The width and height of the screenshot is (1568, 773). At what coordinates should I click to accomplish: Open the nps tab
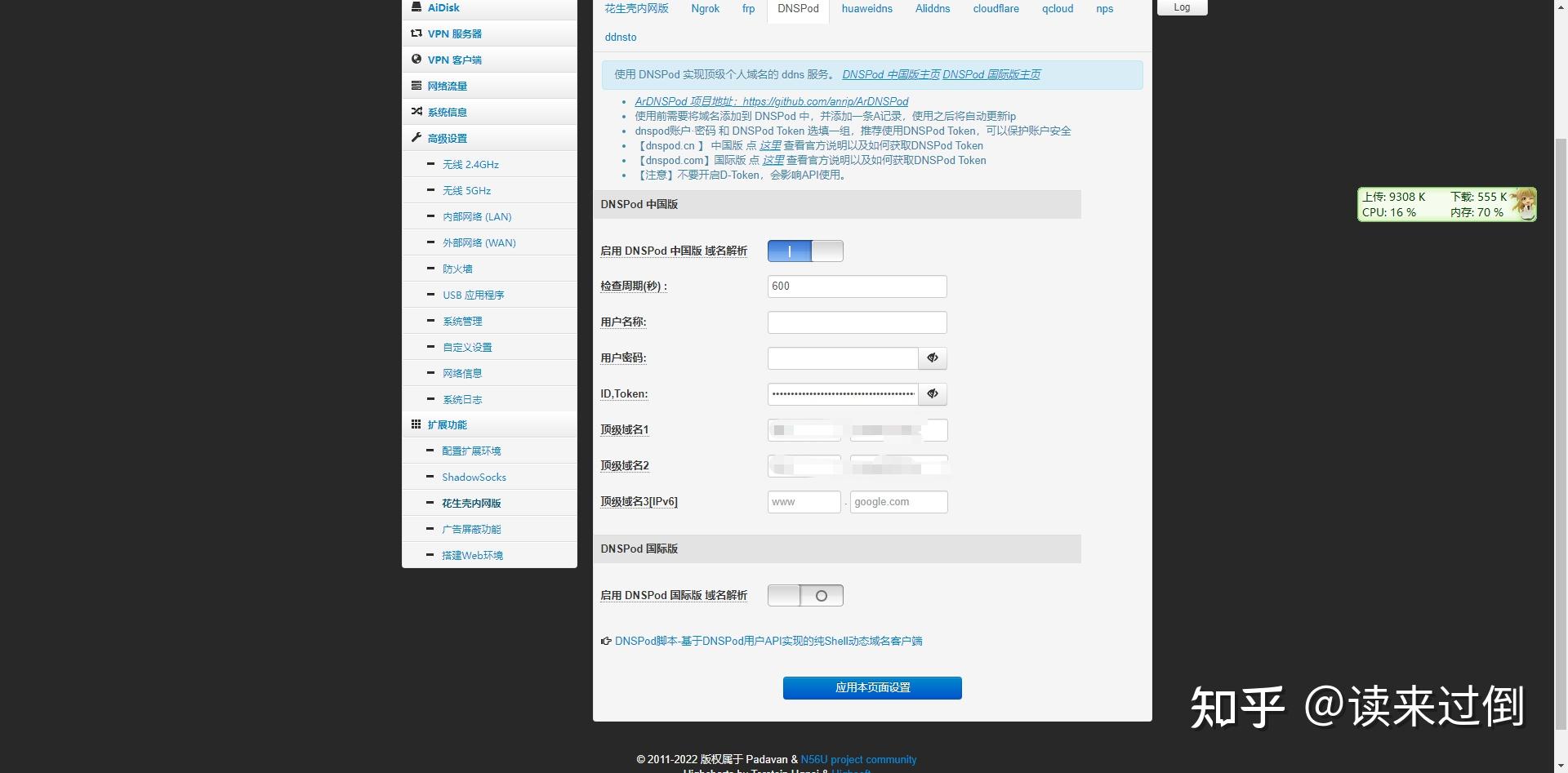click(x=1105, y=9)
